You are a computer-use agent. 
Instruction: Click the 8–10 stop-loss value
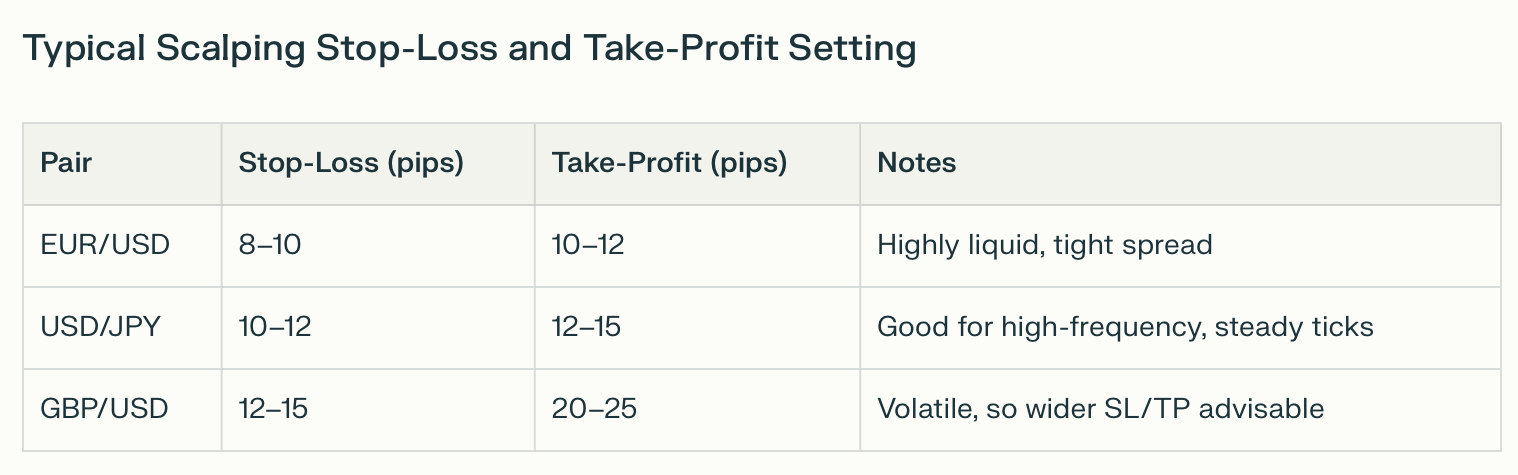269,245
